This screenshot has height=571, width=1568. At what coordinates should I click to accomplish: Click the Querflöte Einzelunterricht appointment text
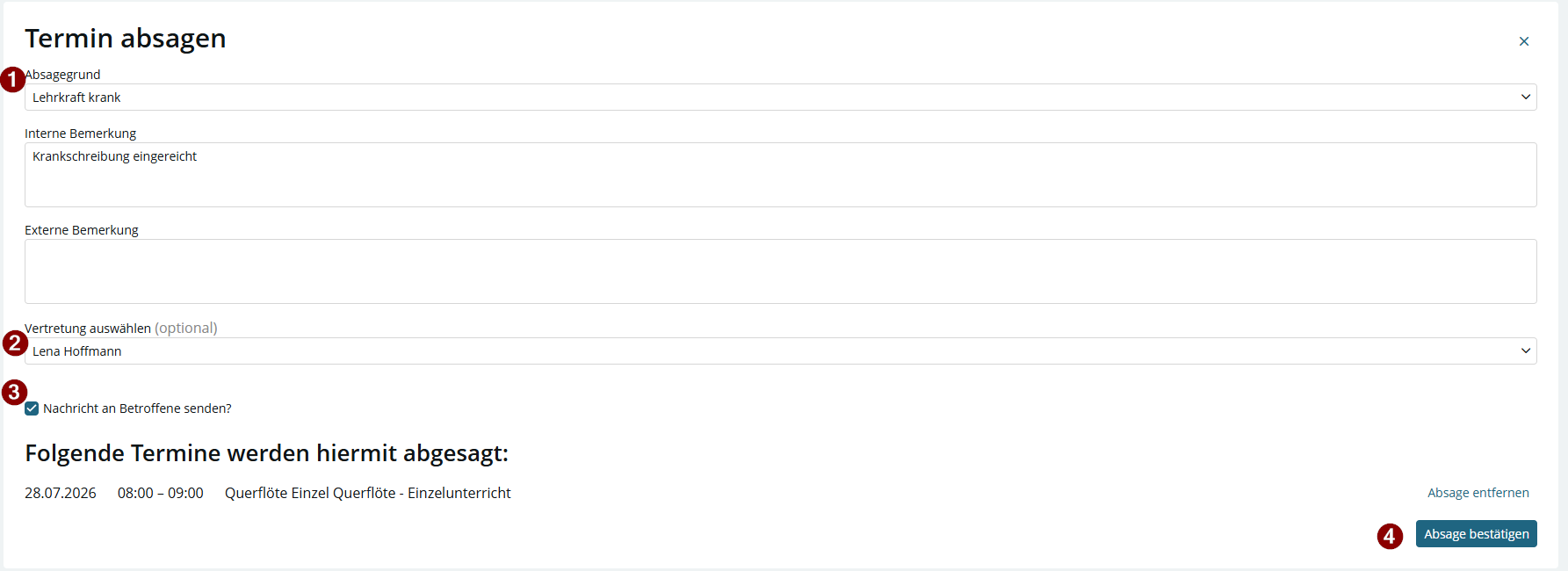tap(368, 493)
